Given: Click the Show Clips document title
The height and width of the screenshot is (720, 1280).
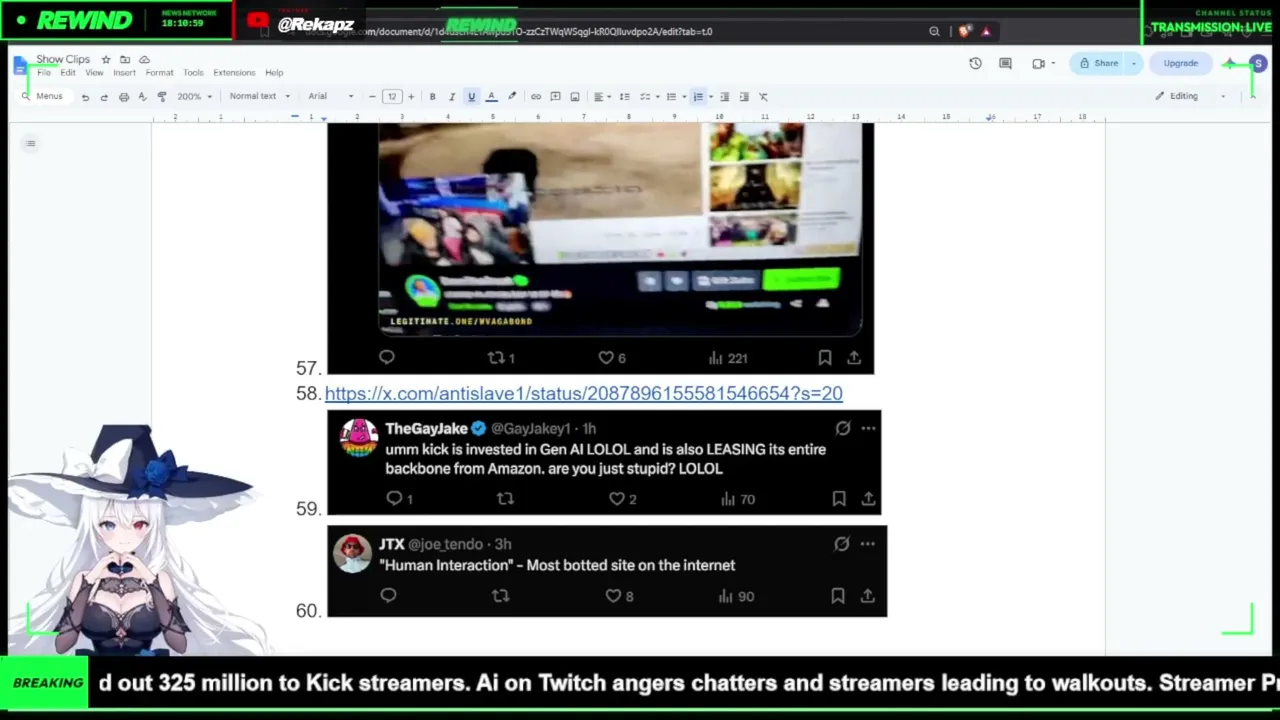Looking at the screenshot, I should (63, 60).
